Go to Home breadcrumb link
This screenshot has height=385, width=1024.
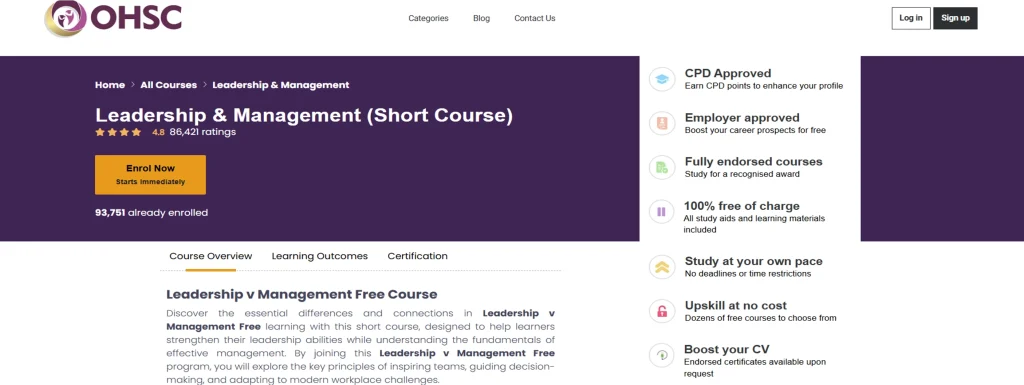(110, 85)
